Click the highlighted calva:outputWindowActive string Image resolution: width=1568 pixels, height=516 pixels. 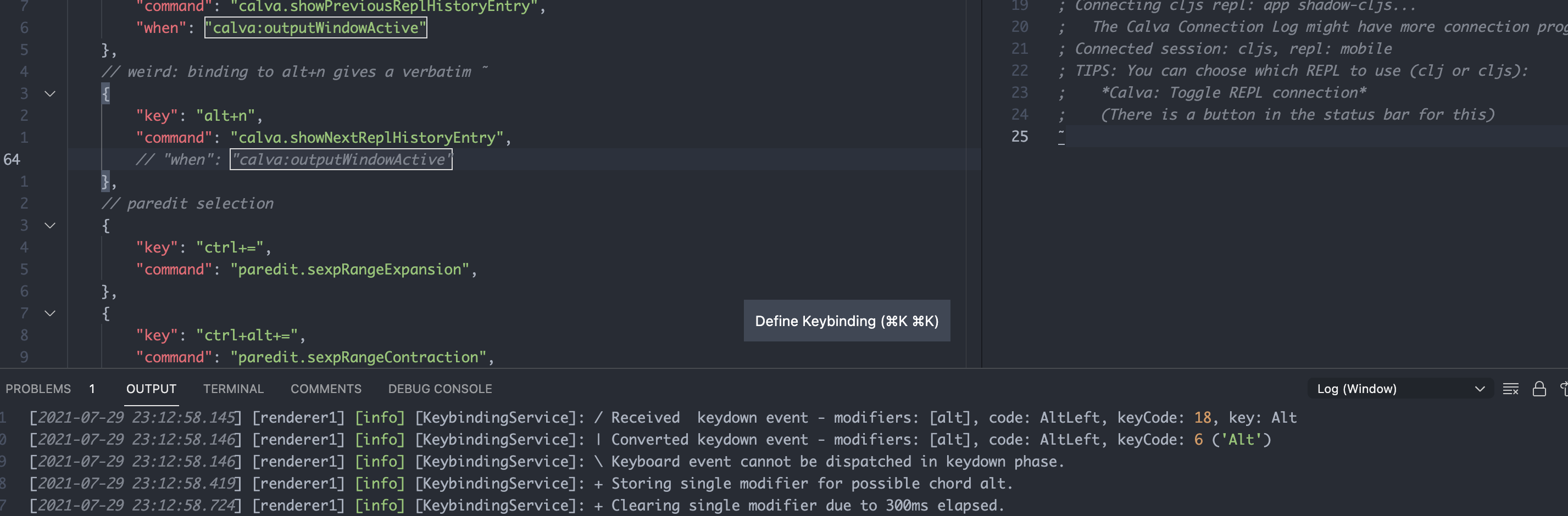point(315,27)
